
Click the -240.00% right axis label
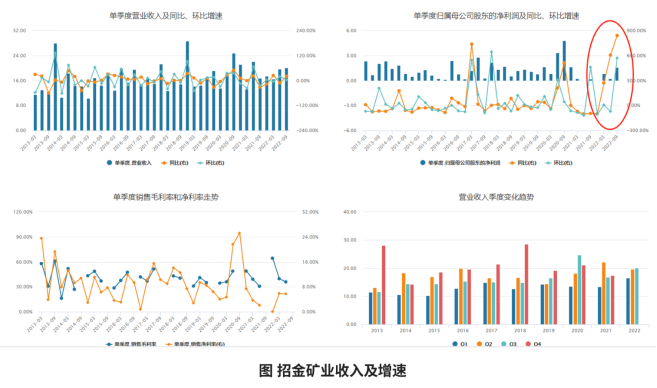307,130
